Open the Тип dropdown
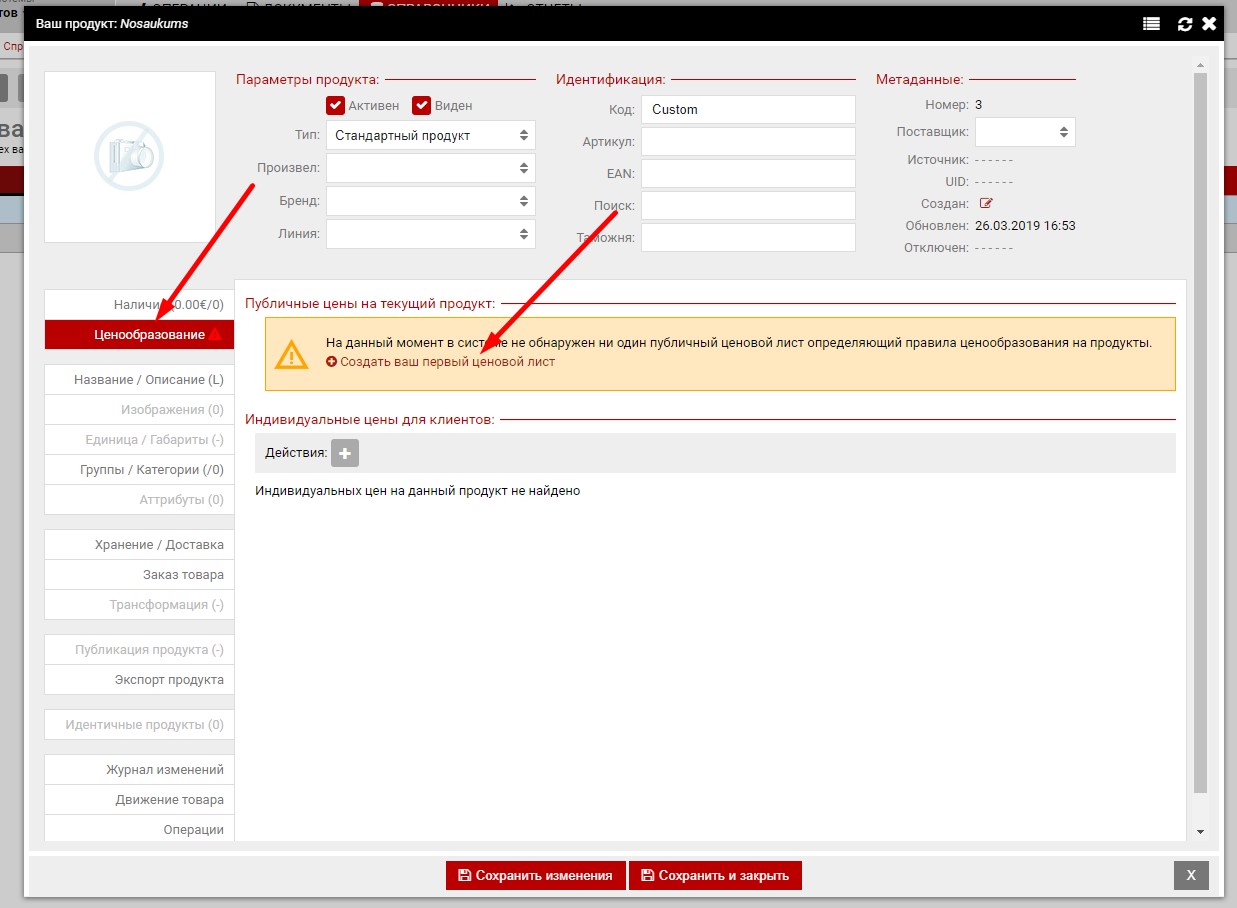The image size is (1237, 908). [430, 135]
